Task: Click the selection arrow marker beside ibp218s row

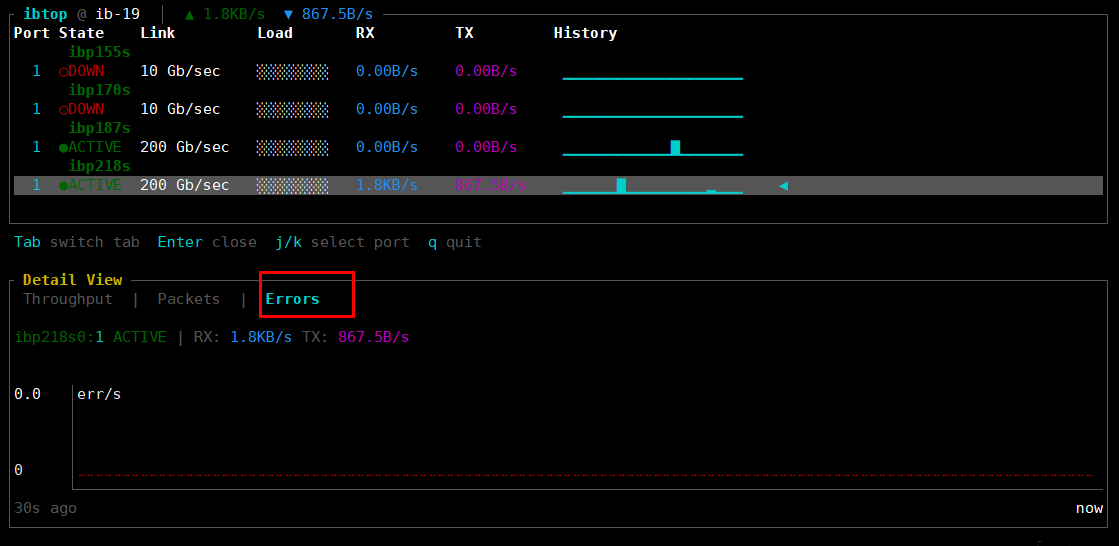Action: click(784, 186)
